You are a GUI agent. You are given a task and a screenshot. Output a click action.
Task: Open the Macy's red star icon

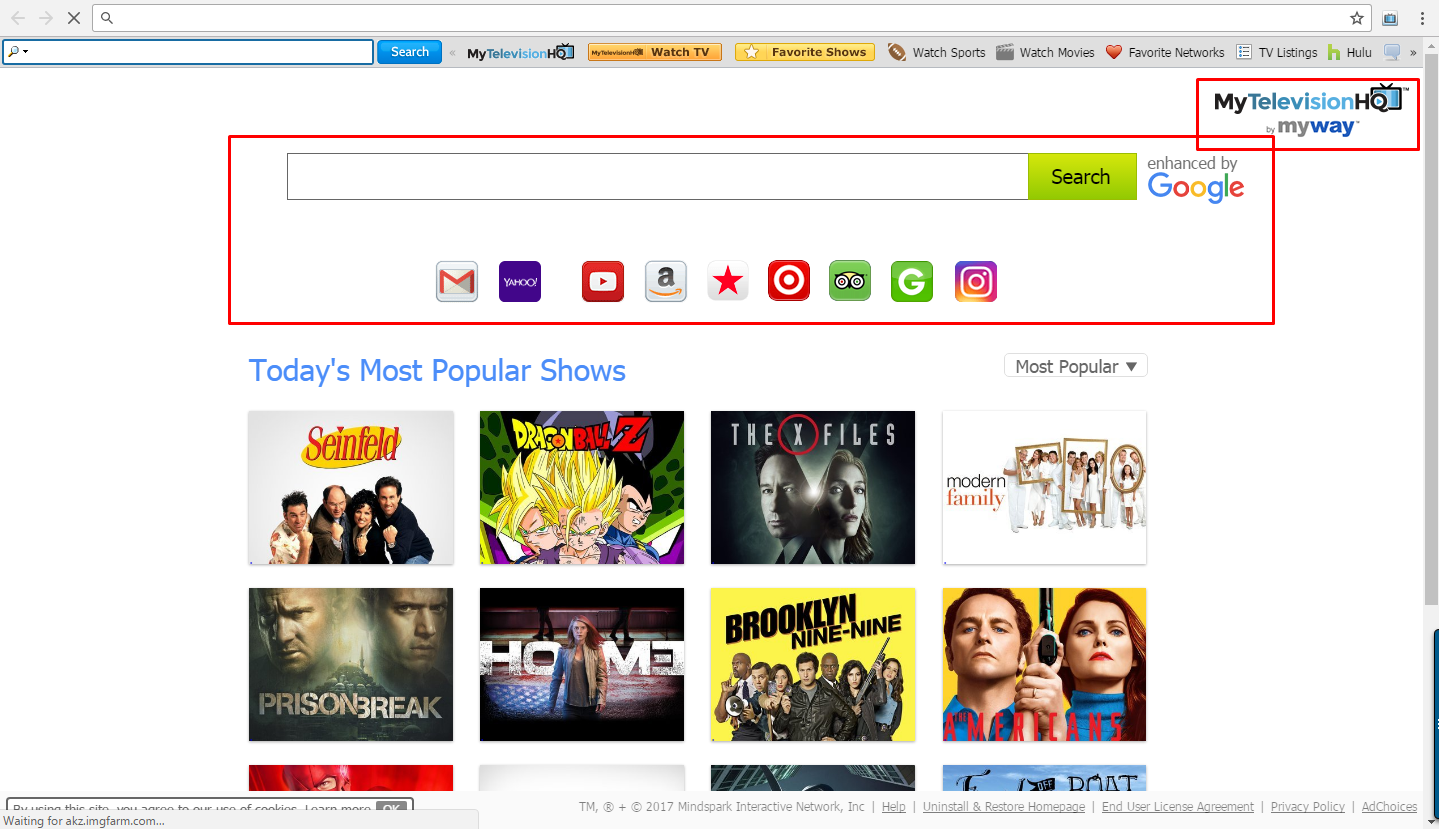(x=728, y=282)
